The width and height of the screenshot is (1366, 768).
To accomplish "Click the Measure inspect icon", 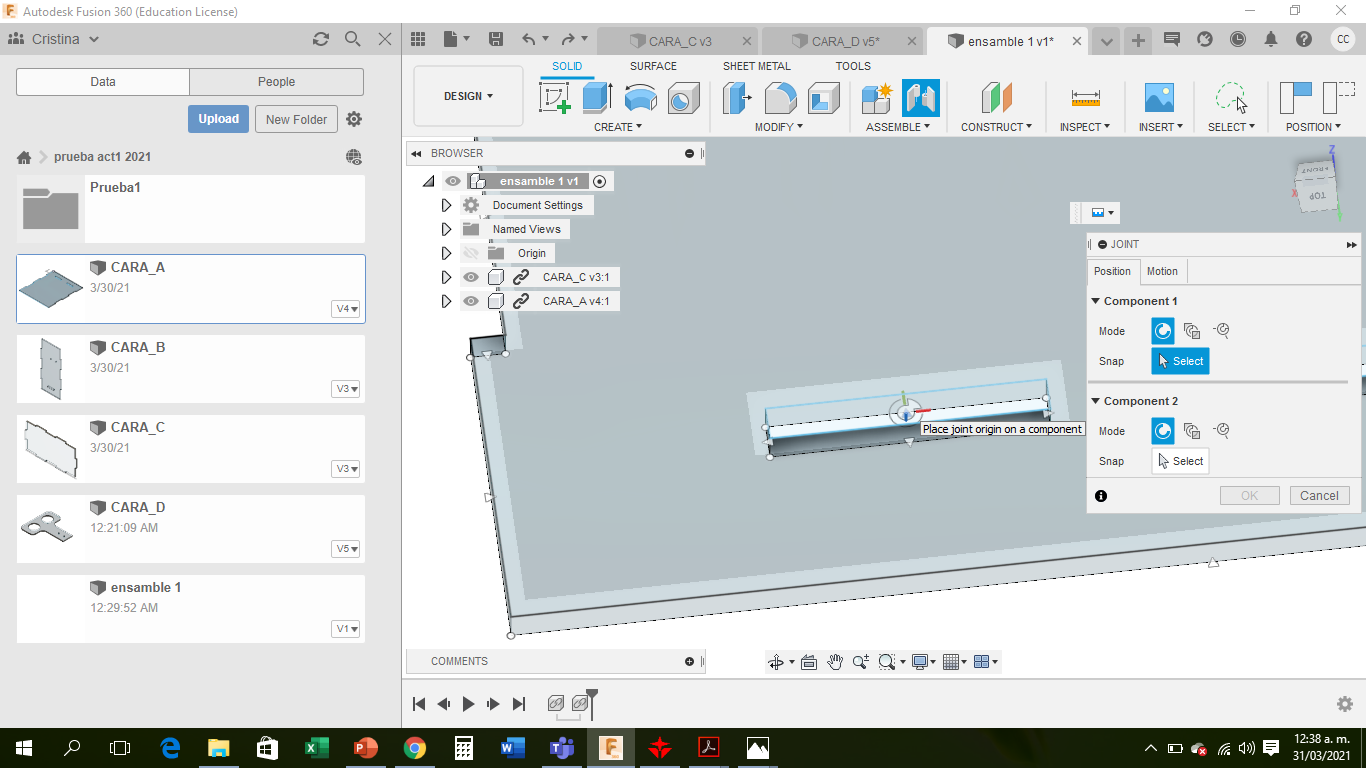I will 1085,98.
